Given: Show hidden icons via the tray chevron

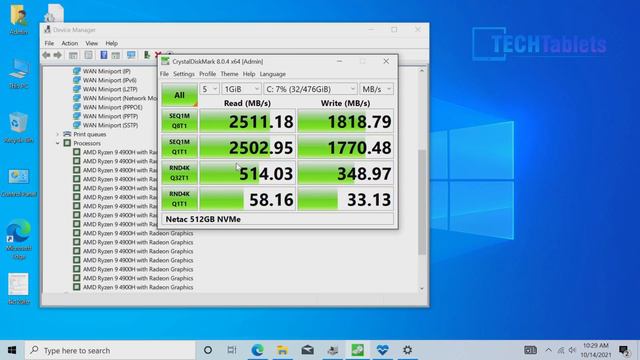Looking at the screenshot, I should pyautogui.click(x=548, y=350).
